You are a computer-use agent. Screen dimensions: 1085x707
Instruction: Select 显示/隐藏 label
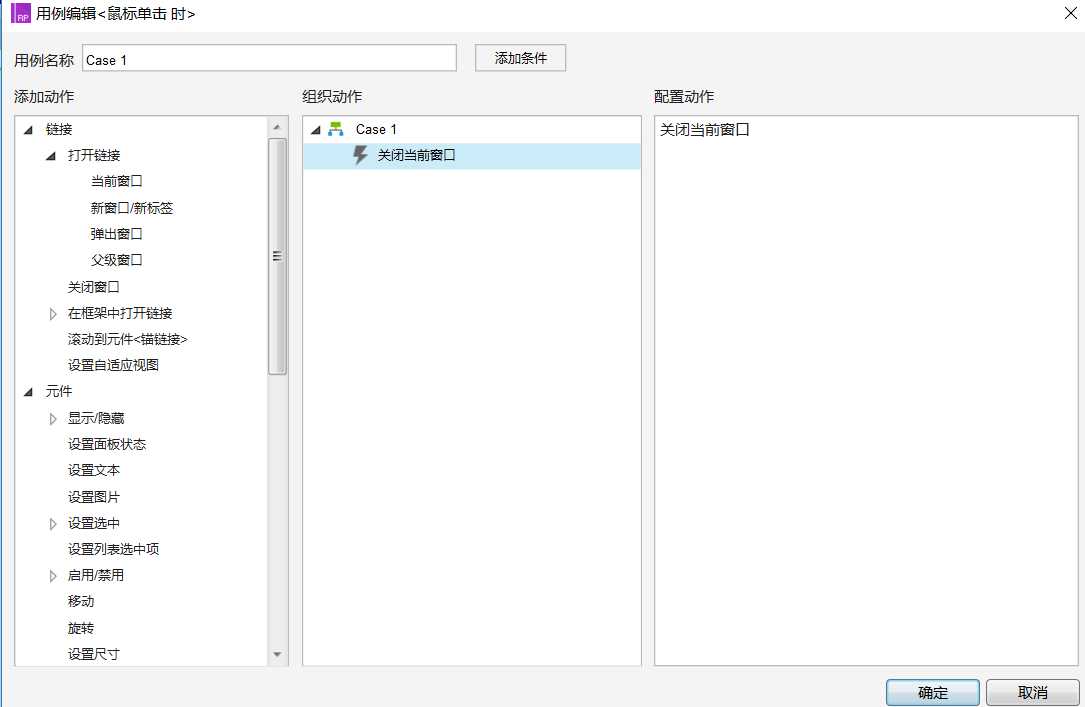click(95, 418)
